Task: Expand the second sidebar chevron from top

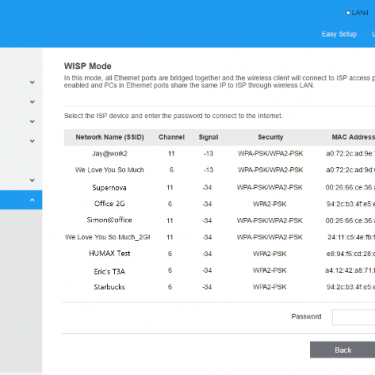Action: [32, 102]
